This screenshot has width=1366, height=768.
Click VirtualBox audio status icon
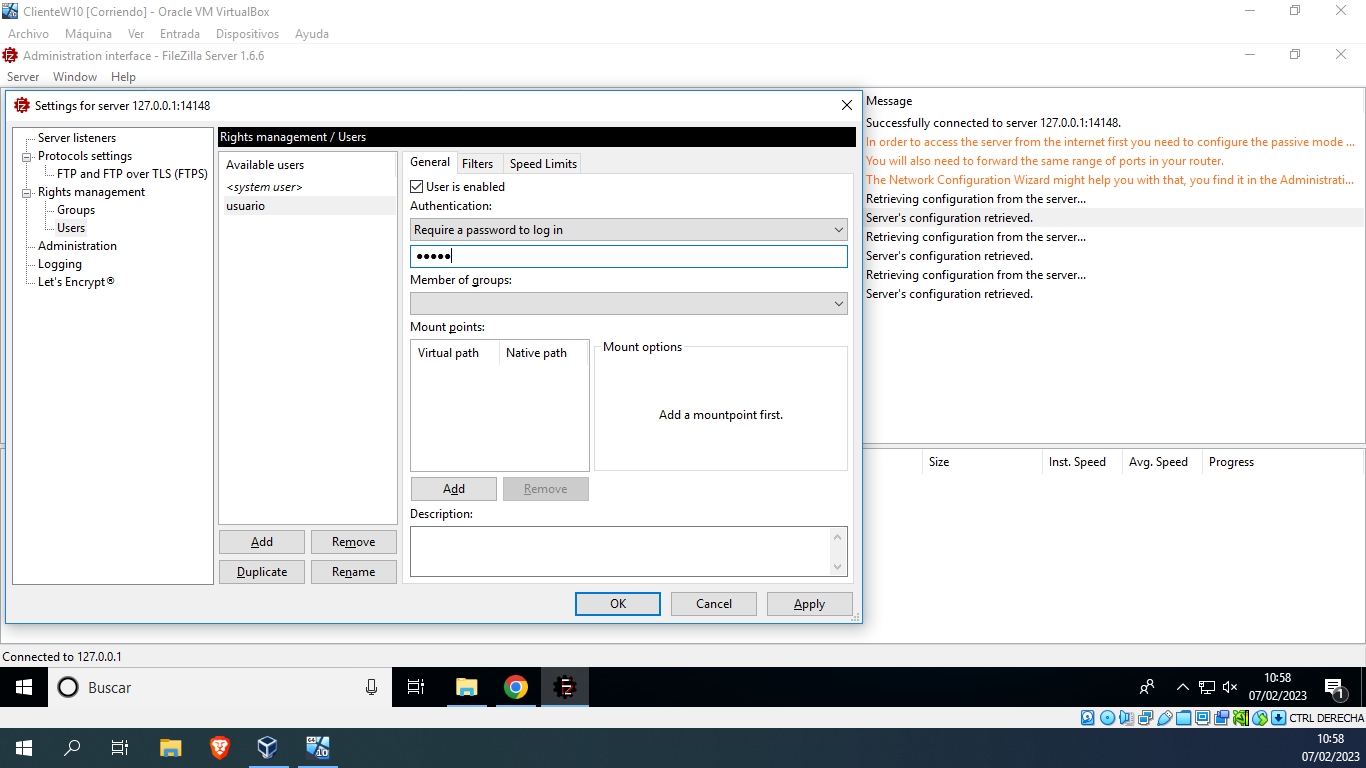coord(1126,718)
